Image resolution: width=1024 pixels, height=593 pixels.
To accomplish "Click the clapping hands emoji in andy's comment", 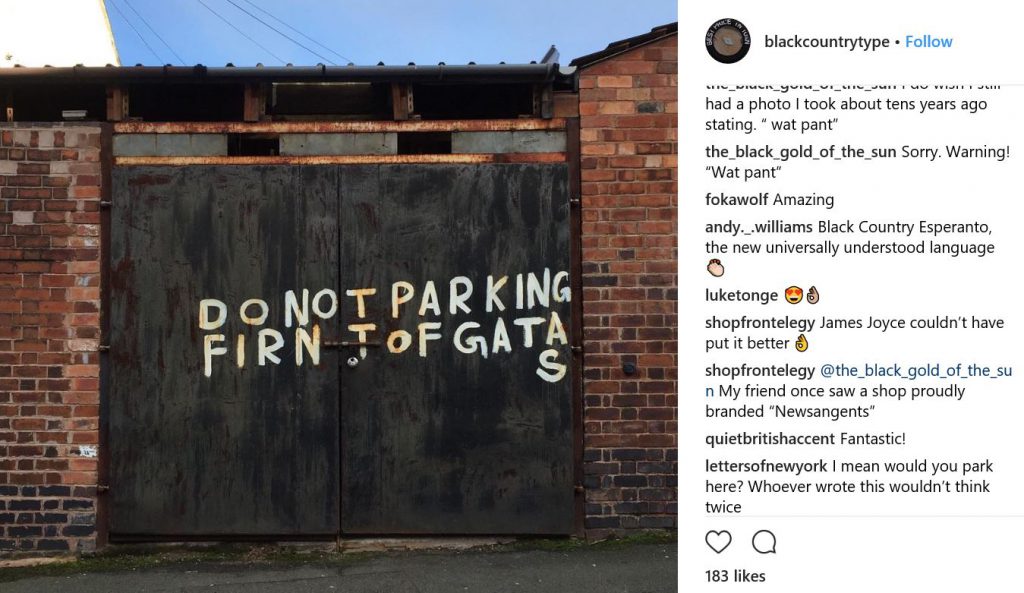I will coord(716,268).
